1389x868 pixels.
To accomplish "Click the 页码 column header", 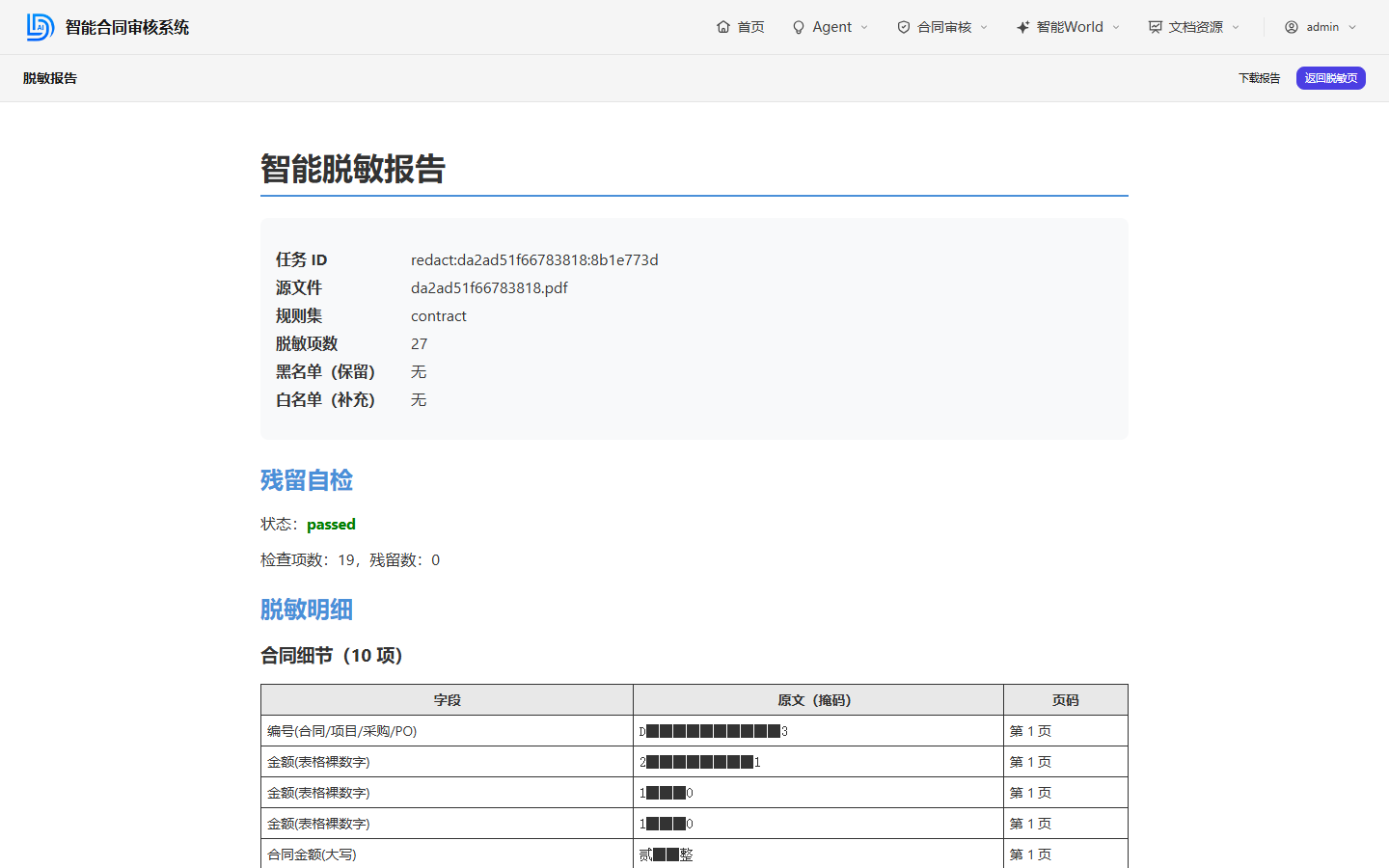I will point(1066,700).
